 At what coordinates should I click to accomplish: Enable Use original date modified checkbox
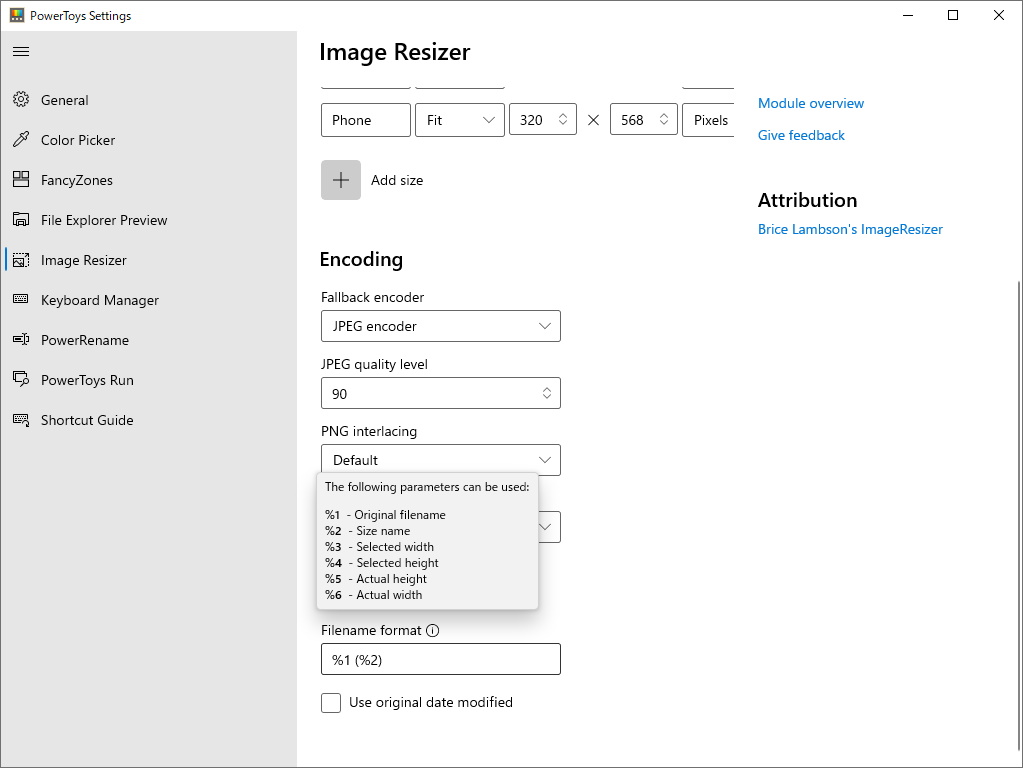(x=331, y=703)
